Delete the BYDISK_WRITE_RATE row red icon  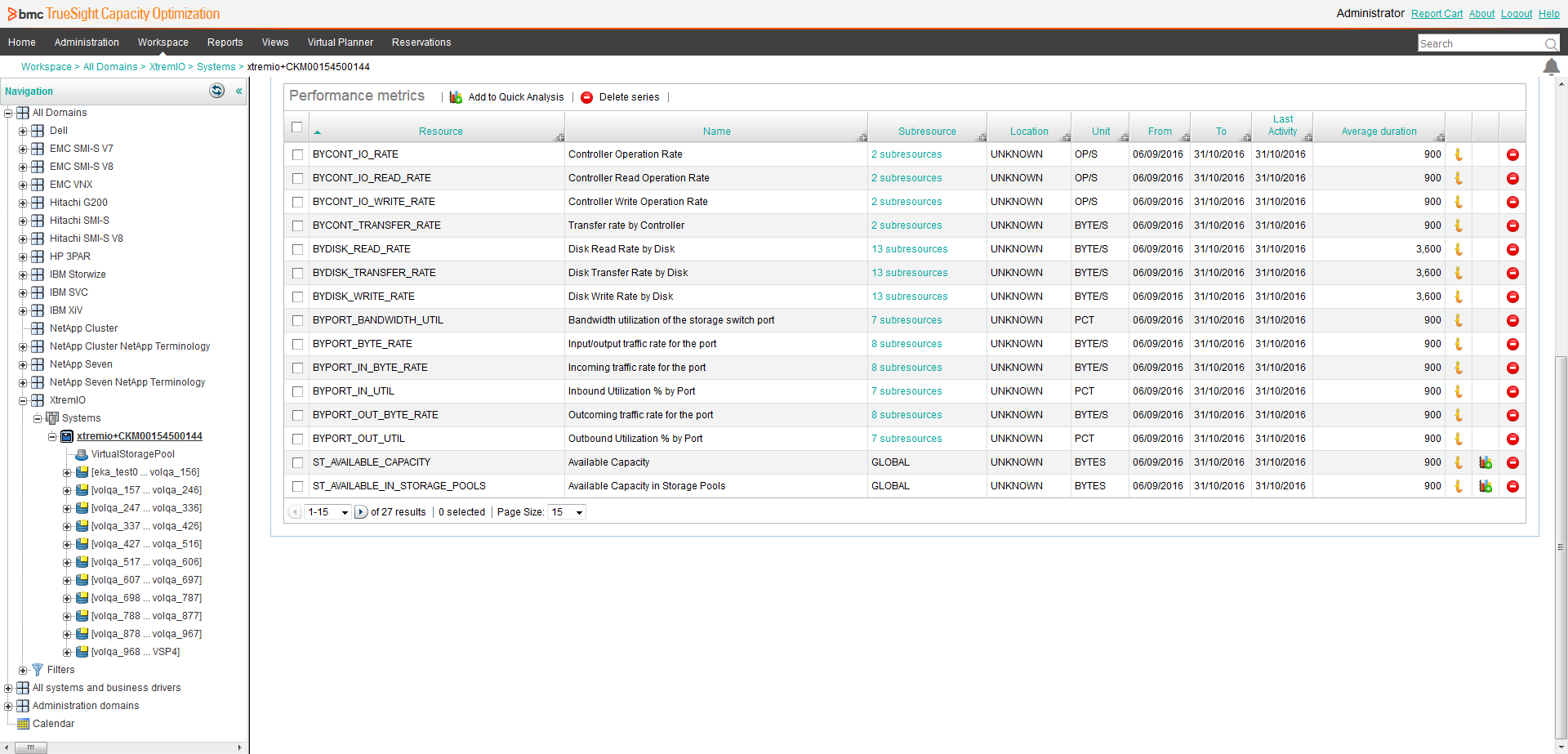(1512, 297)
